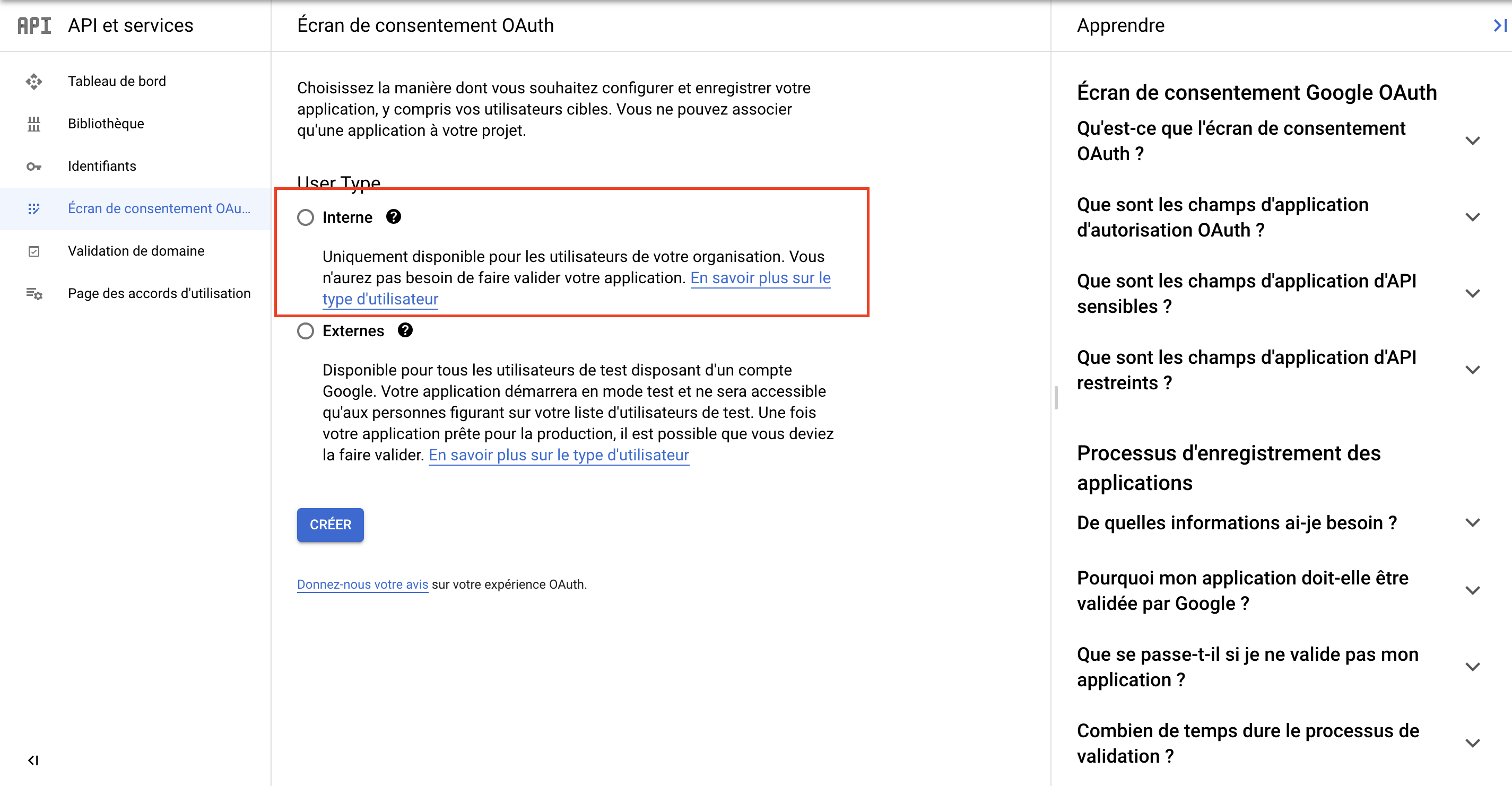Viewport: 1512px width, 786px height.
Task: Click the CRÉER button
Action: (x=330, y=525)
